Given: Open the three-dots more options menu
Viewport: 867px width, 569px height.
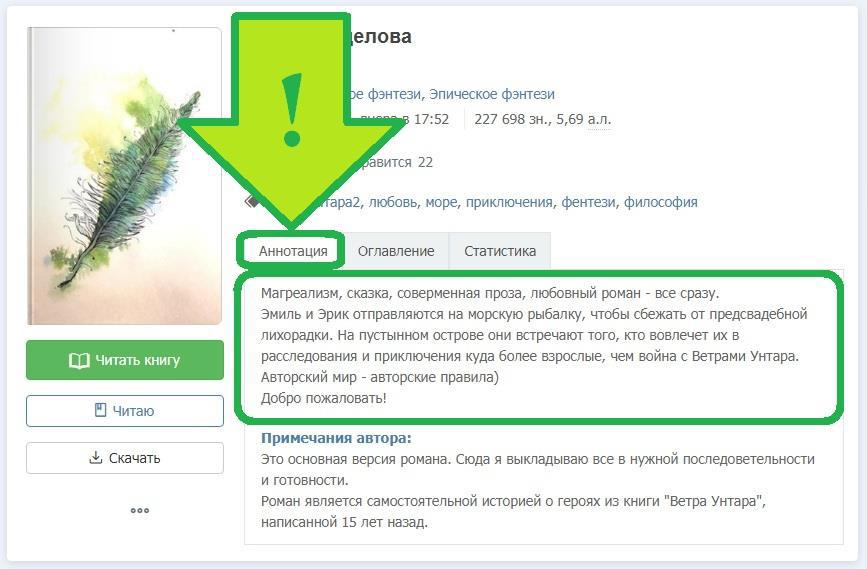Looking at the screenshot, I should pyautogui.click(x=140, y=510).
